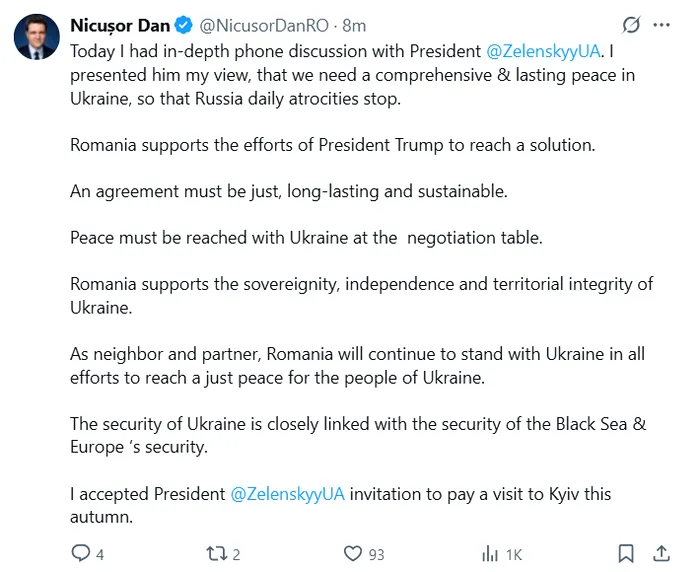Click the 93 likes count

[x=376, y=554]
